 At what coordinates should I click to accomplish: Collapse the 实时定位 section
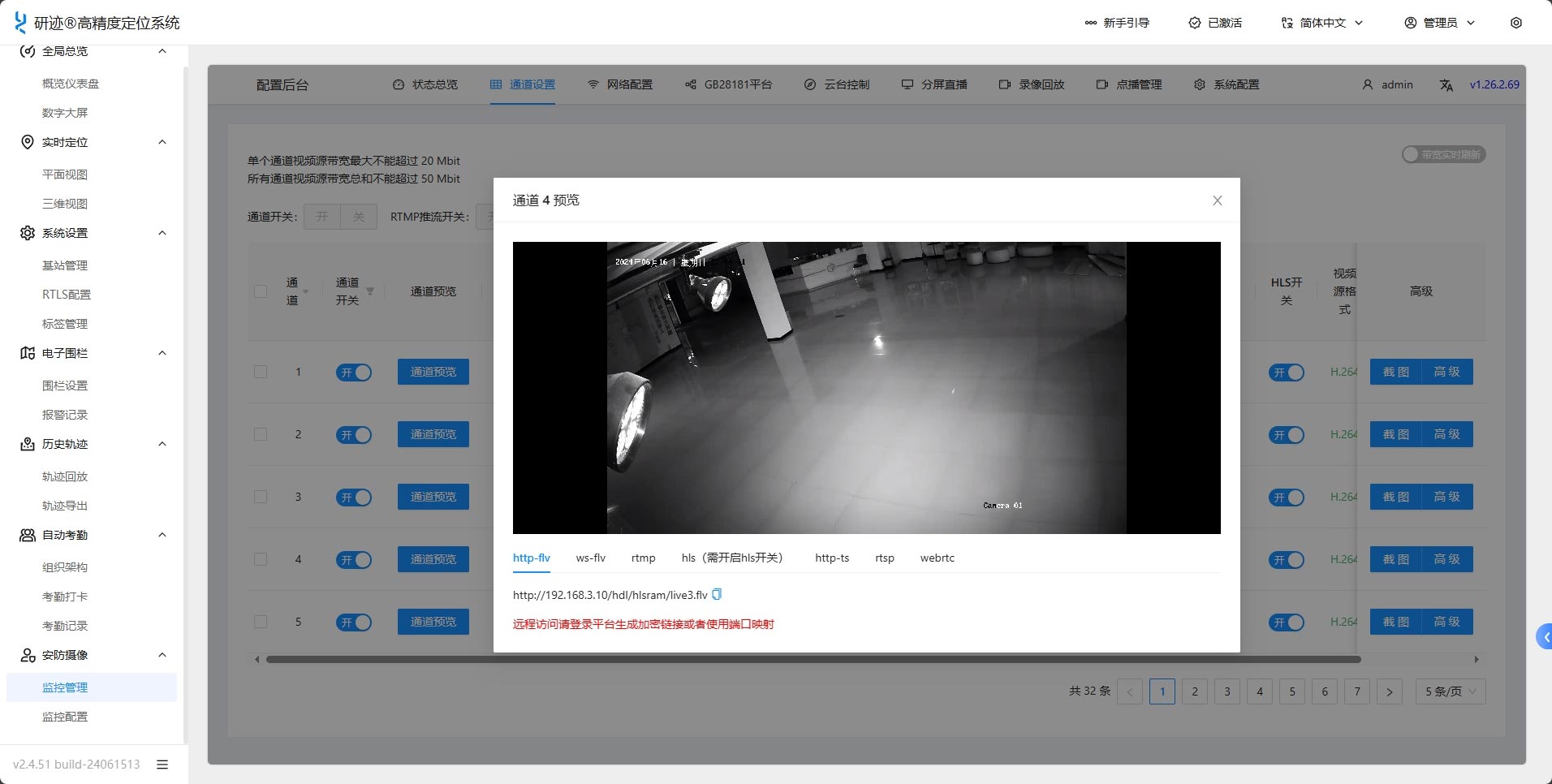click(162, 142)
